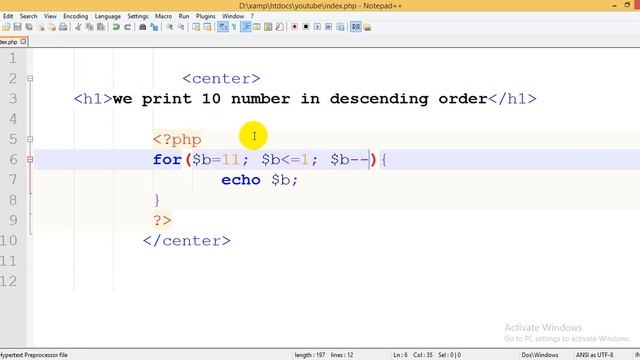Viewport: 640px width, 360px height.
Task: Click the Save All toolbar icon
Action: click(x=29, y=27)
